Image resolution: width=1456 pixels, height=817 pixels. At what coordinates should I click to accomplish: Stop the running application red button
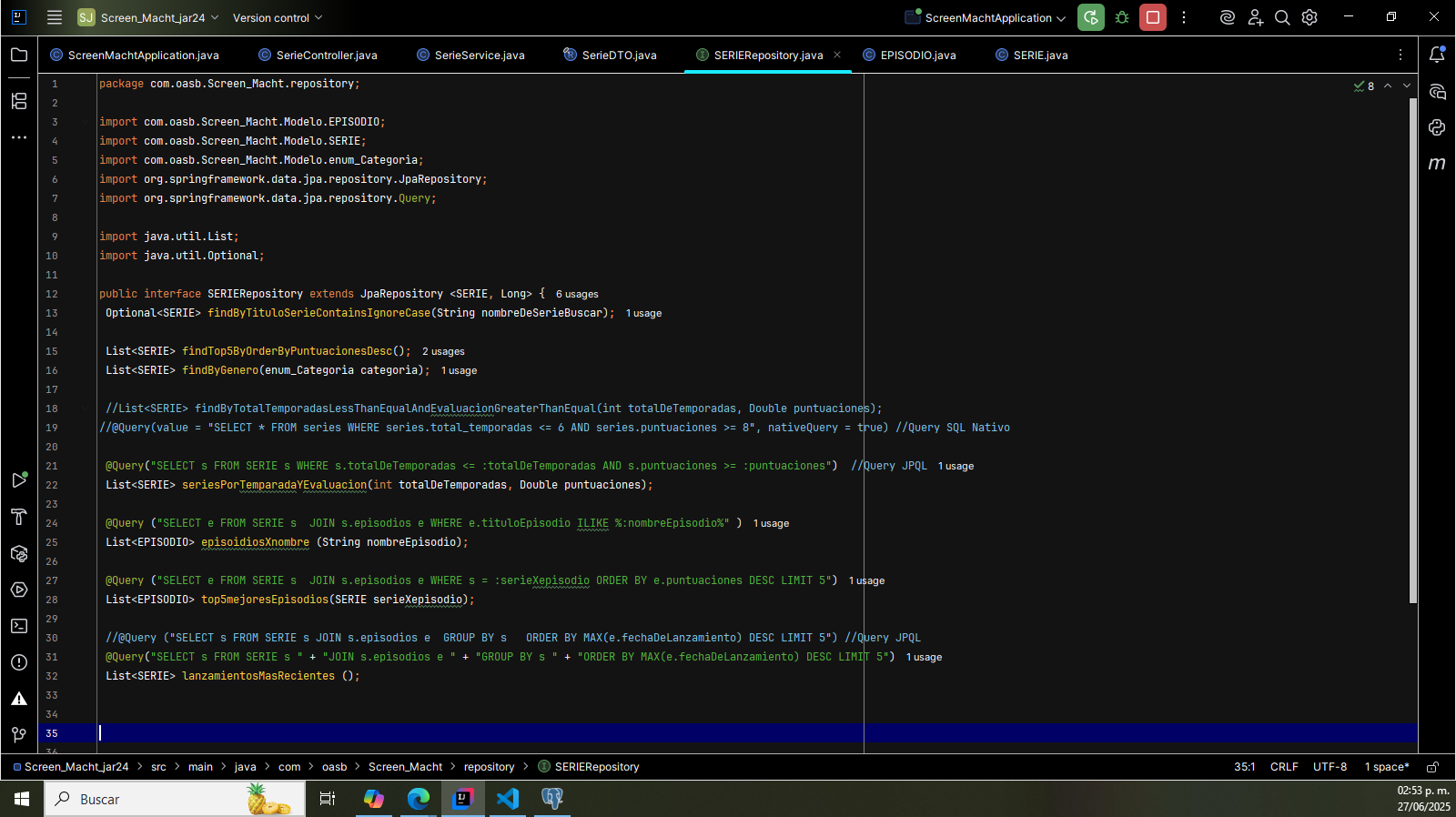pos(1153,17)
